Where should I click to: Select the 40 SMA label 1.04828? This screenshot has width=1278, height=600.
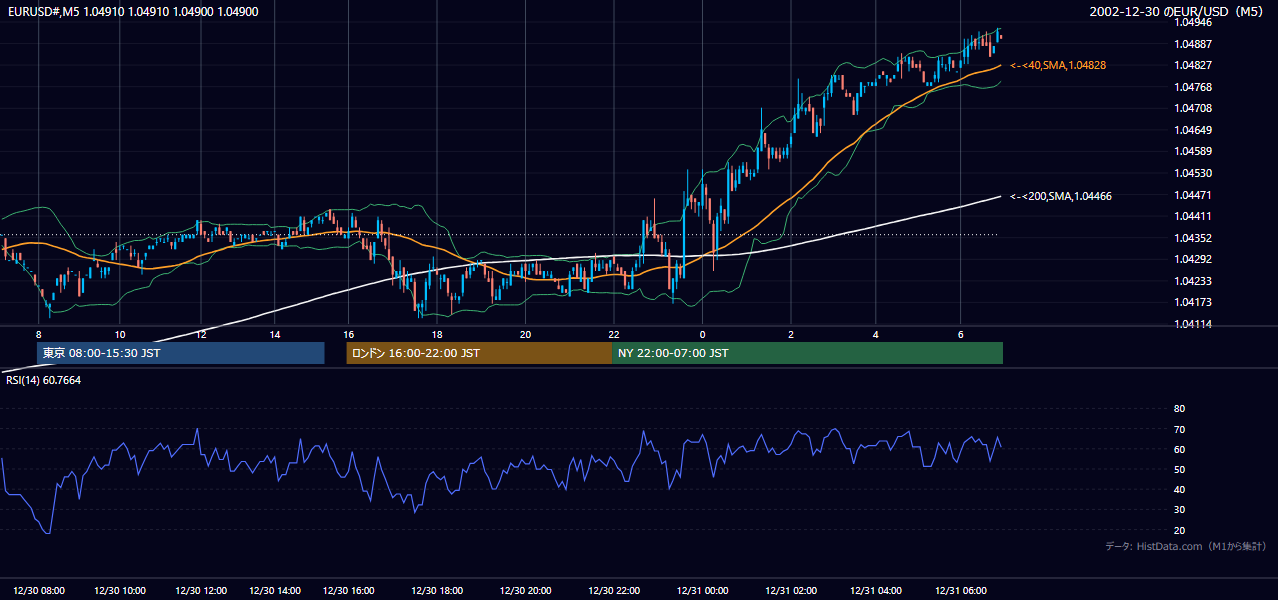point(1058,65)
